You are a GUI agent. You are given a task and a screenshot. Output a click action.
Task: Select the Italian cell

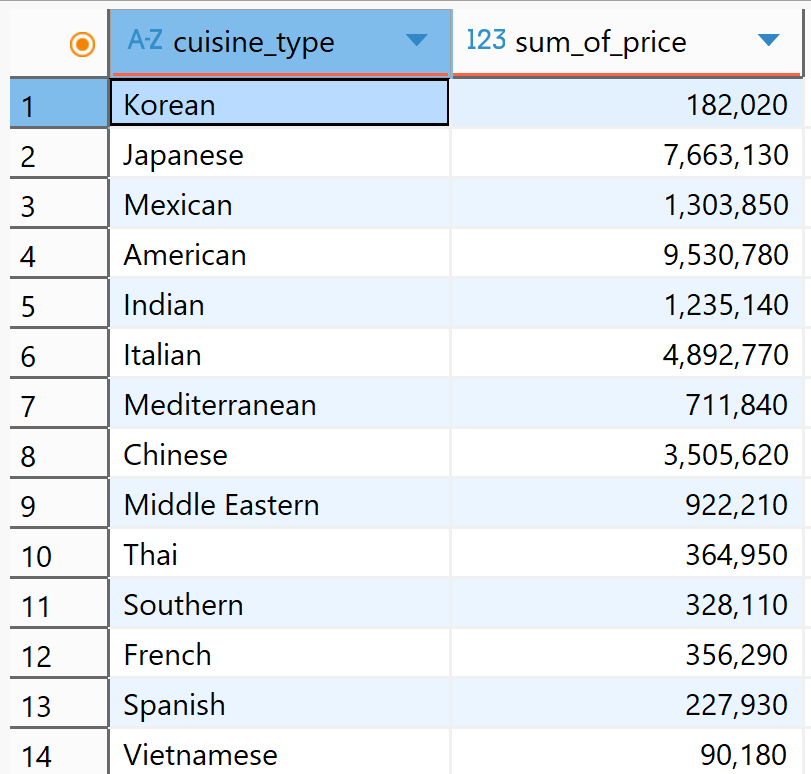(279, 353)
